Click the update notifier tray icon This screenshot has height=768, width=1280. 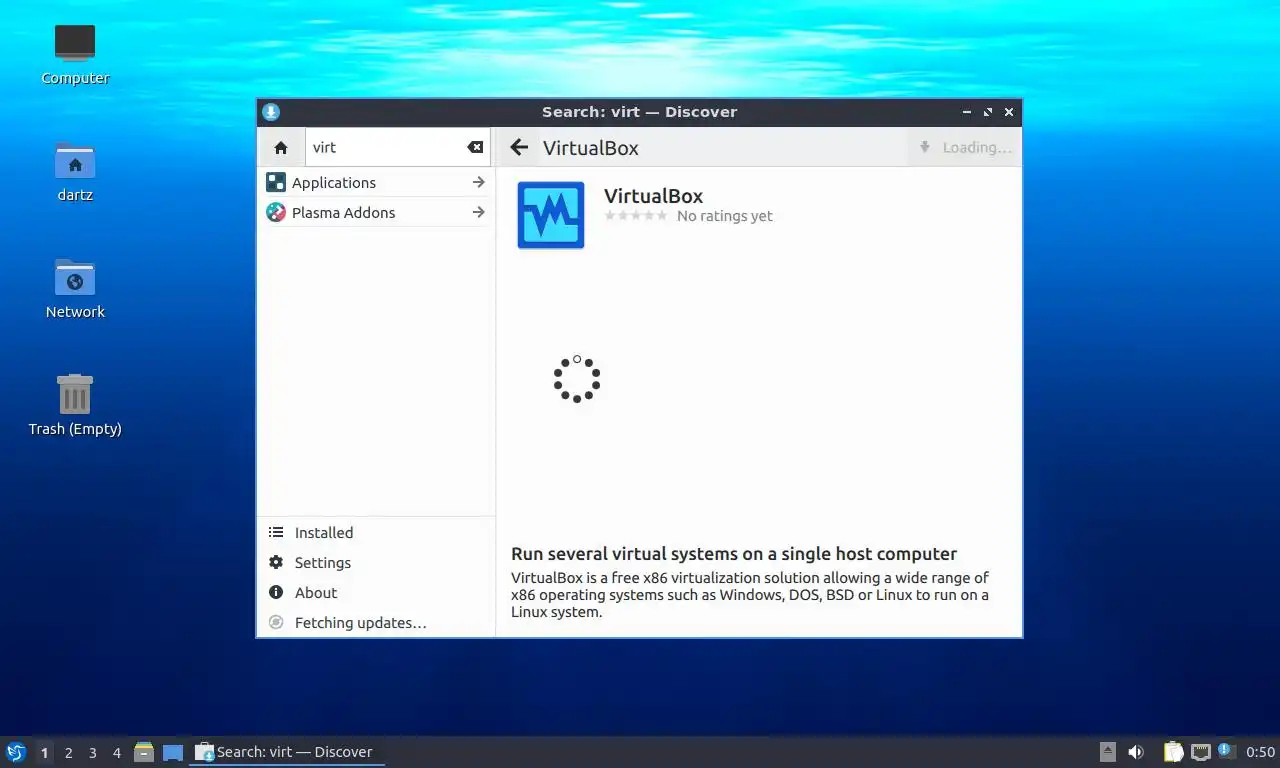(x=1227, y=751)
